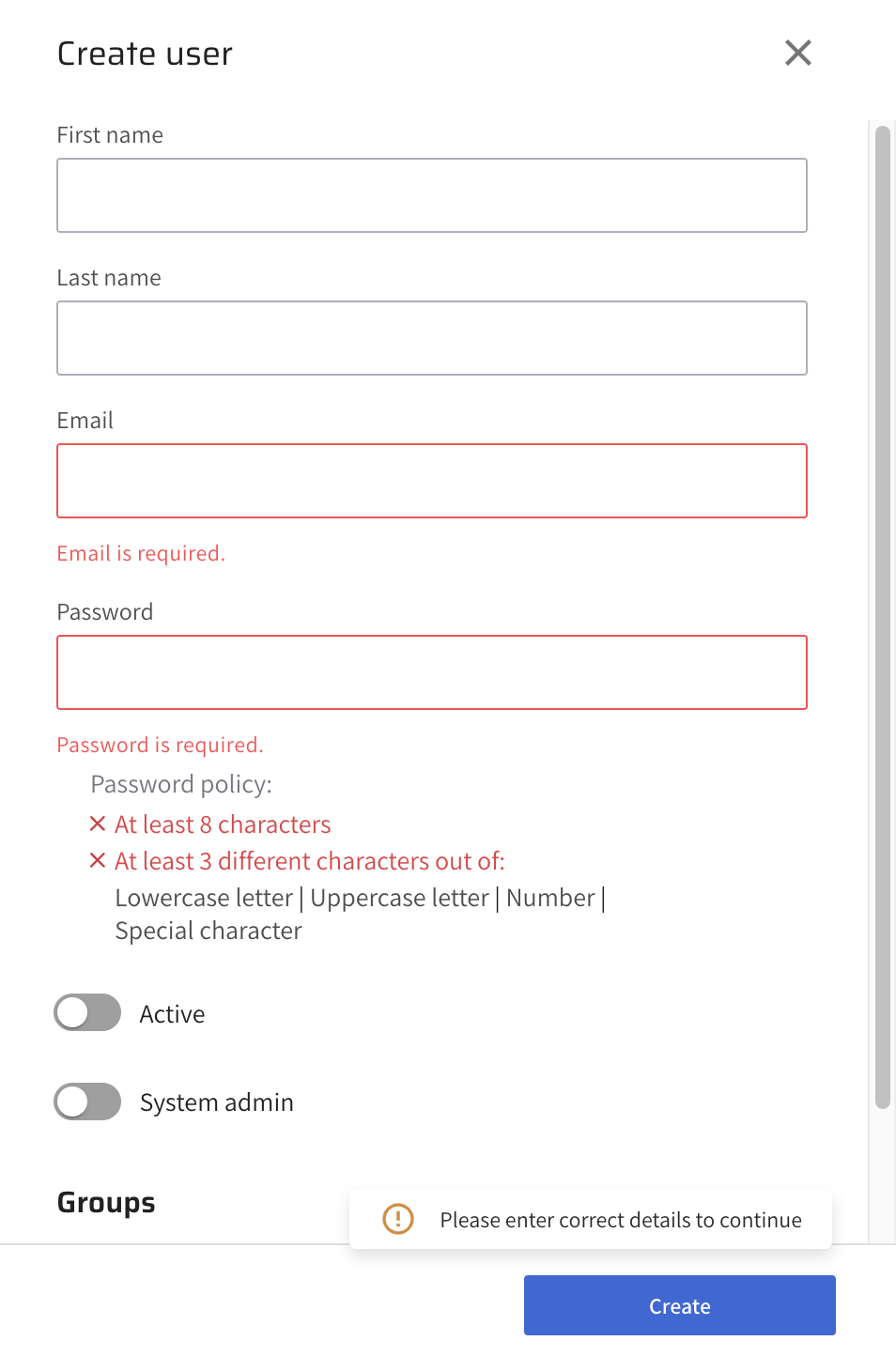Click the "Email is required." error text
Image resolution: width=896 pixels, height=1356 pixels.
point(141,554)
